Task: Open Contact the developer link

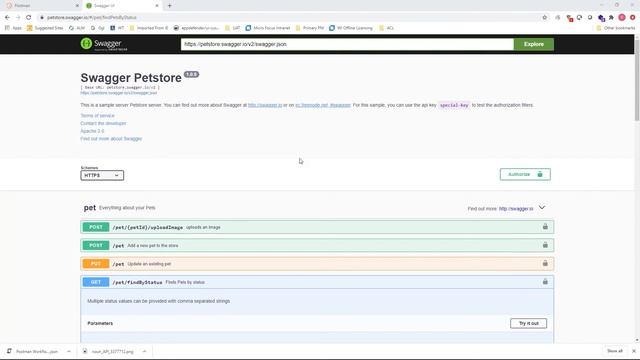Action: [x=103, y=123]
